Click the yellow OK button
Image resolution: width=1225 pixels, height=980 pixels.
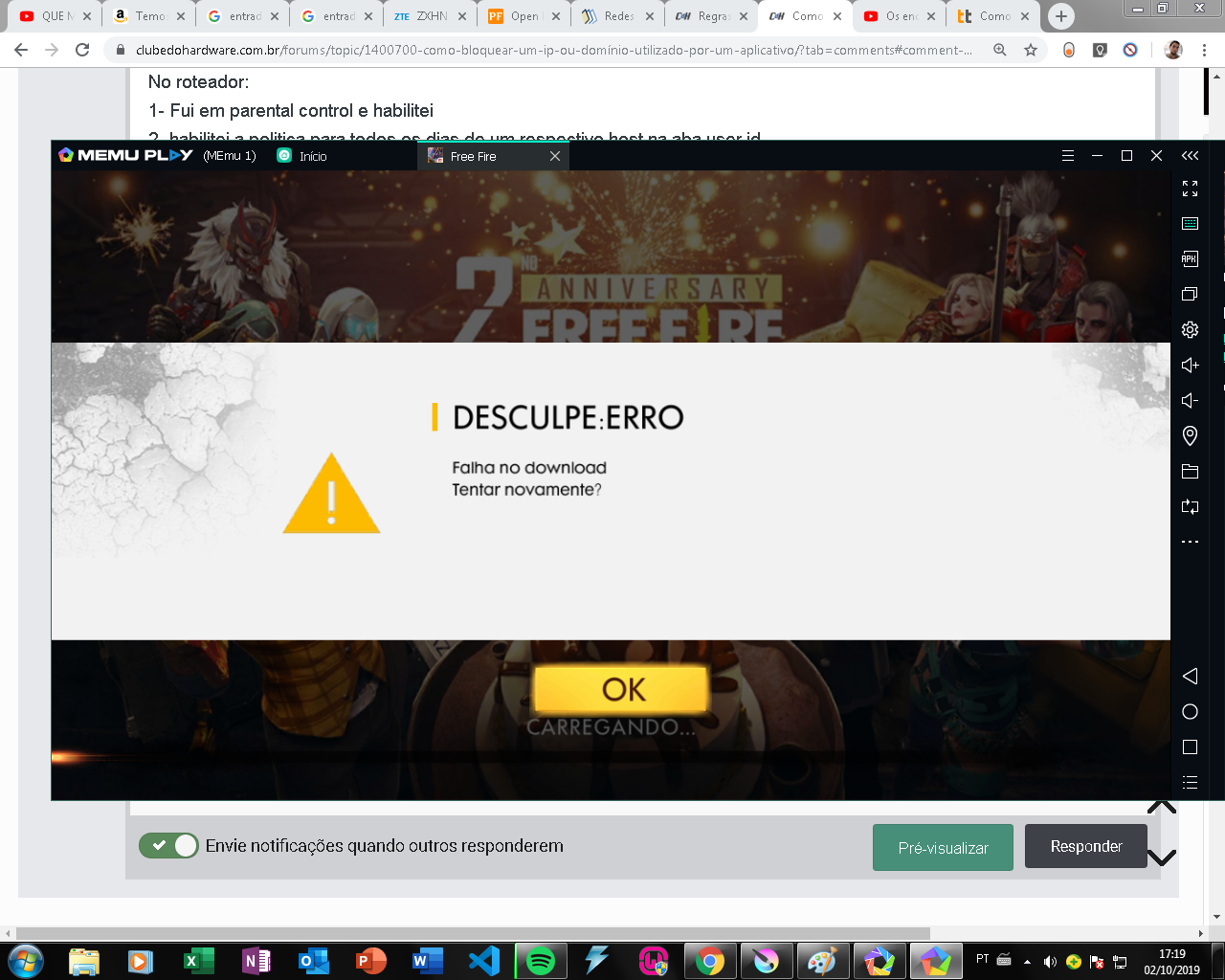coord(622,689)
